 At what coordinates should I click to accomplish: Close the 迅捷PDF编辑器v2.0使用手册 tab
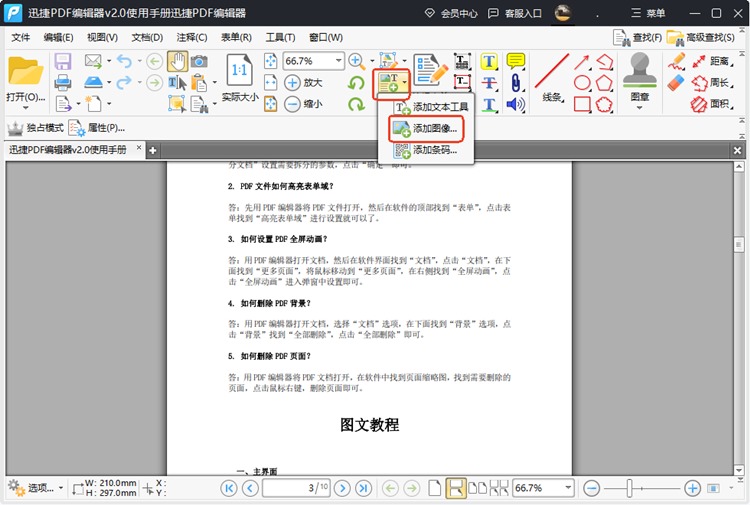point(139,148)
